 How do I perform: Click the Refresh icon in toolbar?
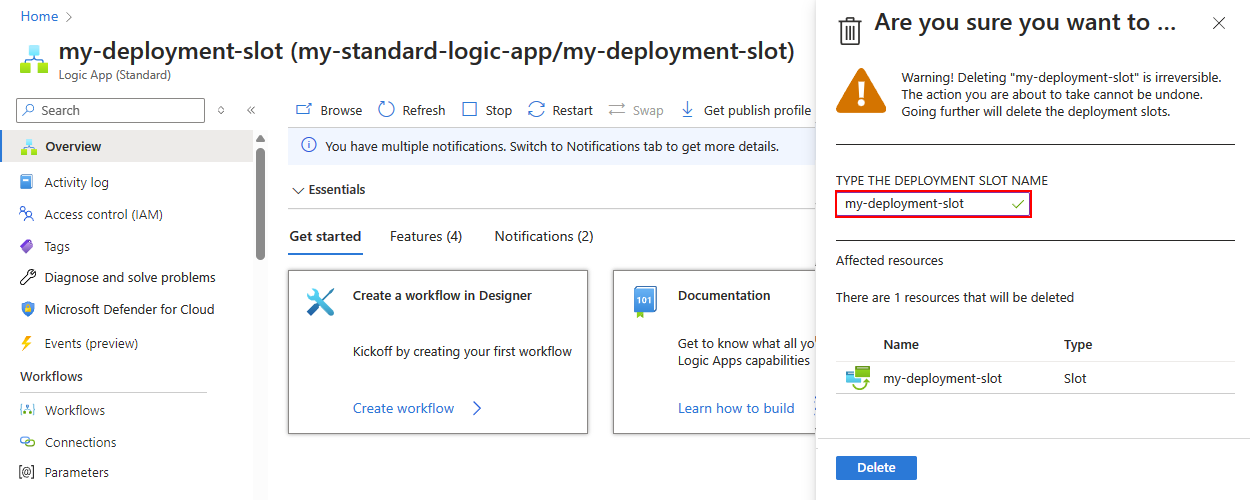point(386,110)
